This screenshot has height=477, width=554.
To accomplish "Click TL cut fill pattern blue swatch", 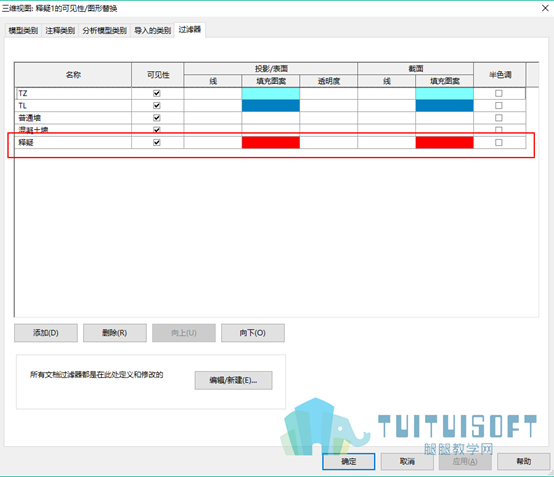I will [444, 106].
